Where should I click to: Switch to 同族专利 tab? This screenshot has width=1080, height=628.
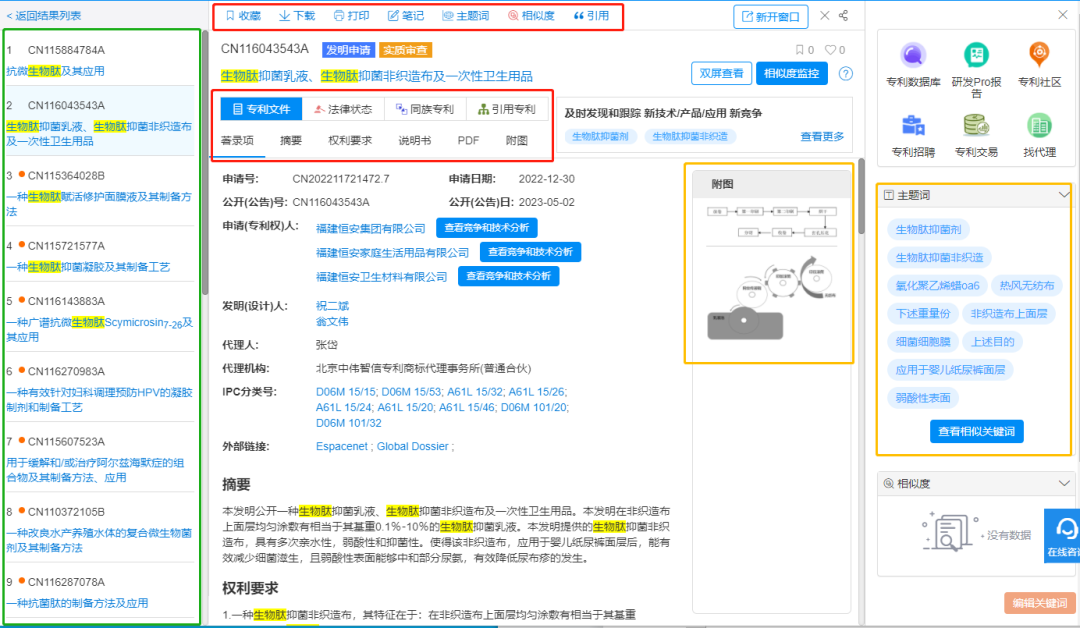pyautogui.click(x=425, y=109)
